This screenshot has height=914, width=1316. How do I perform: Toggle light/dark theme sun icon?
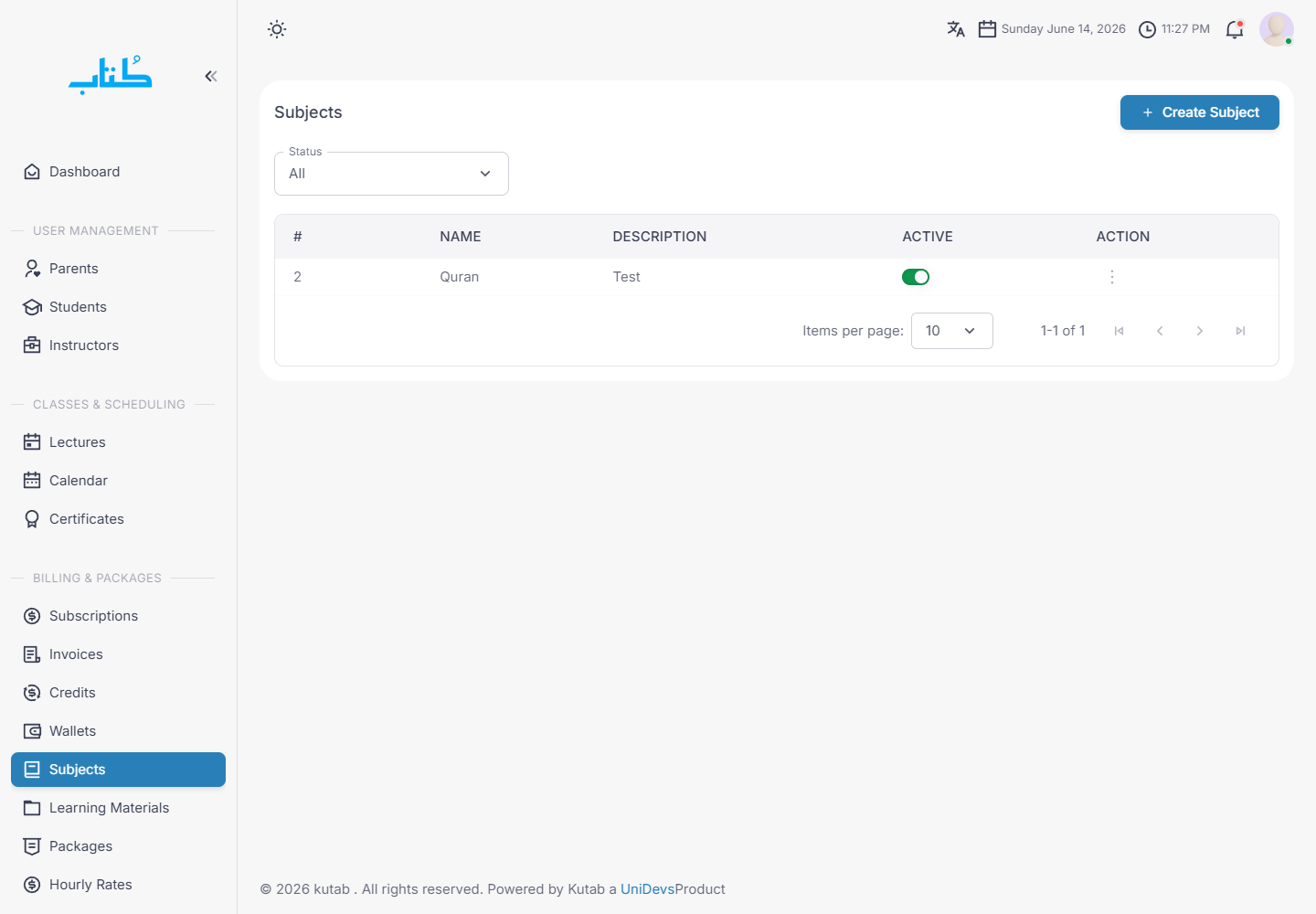(277, 29)
